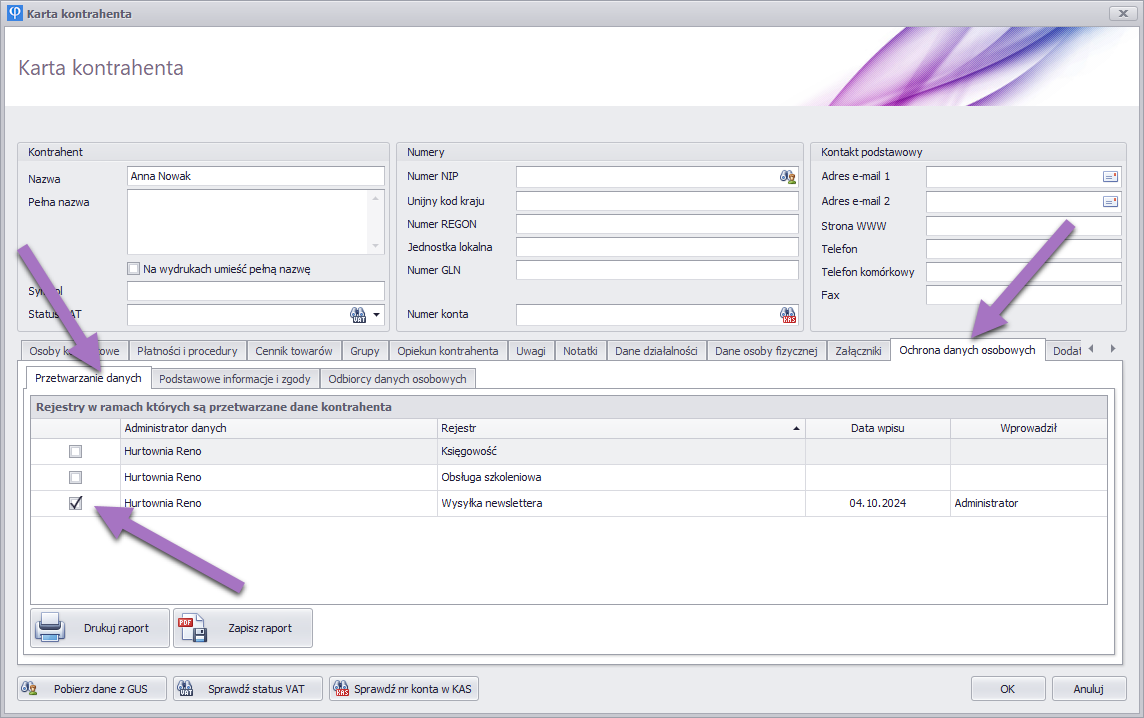Image resolution: width=1144 pixels, height=718 pixels.
Task: Check the Księgowość registry checkbox
Action: 76,452
